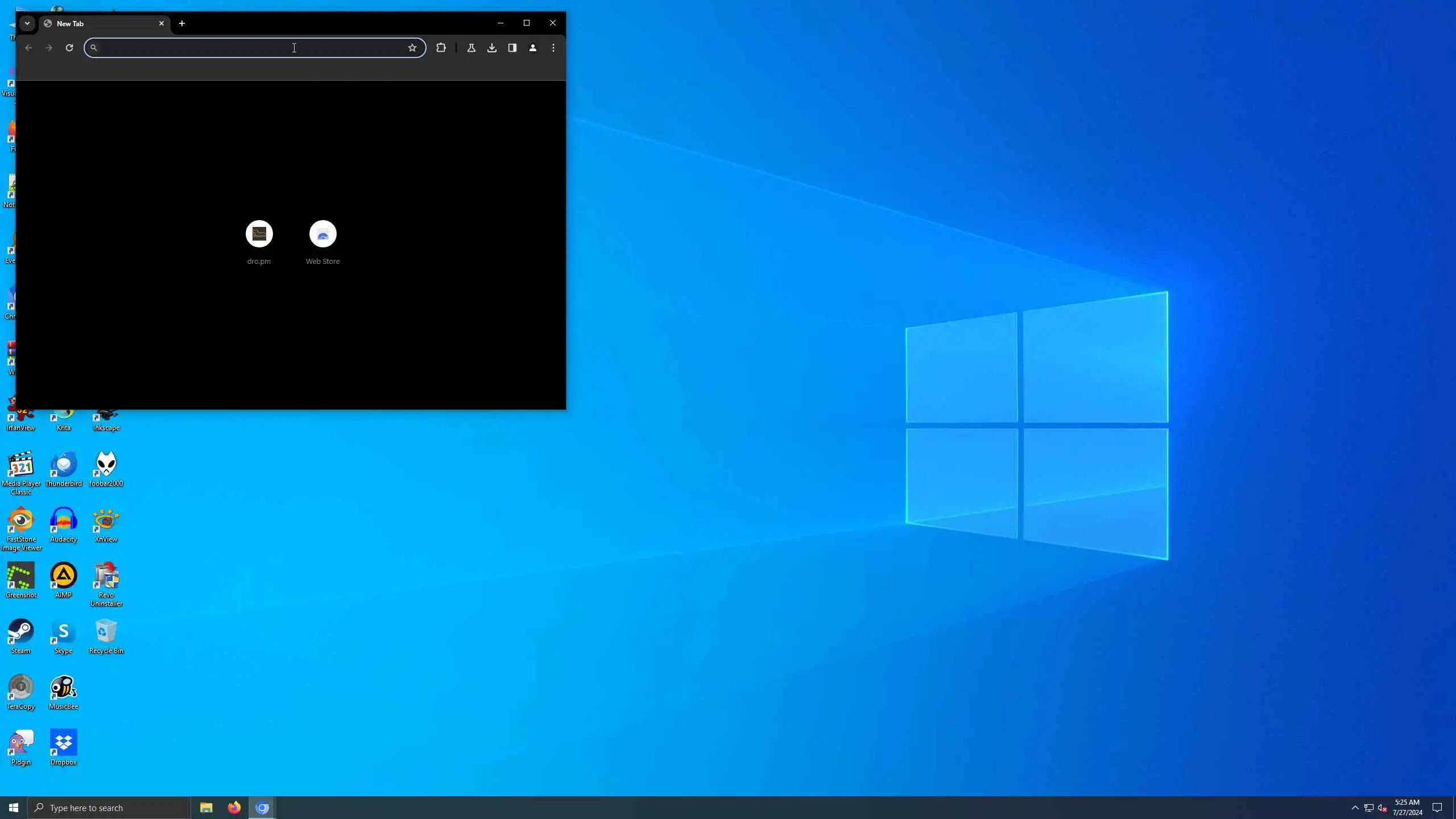Click the Chrome Labs flask icon
This screenshot has height=819, width=1456.
[x=471, y=48]
